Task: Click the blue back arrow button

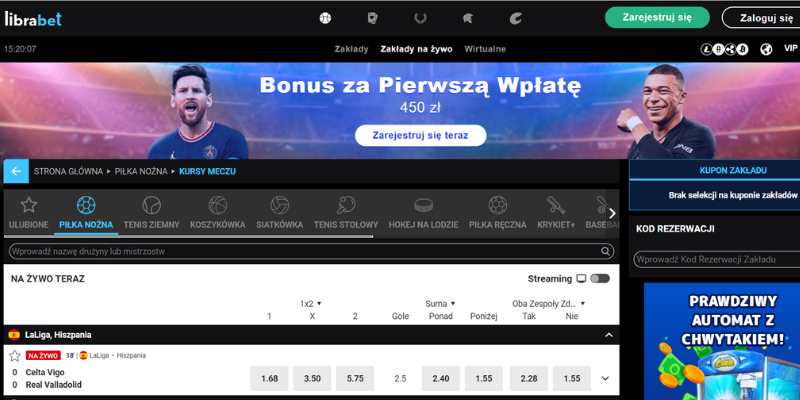Action: [x=16, y=171]
